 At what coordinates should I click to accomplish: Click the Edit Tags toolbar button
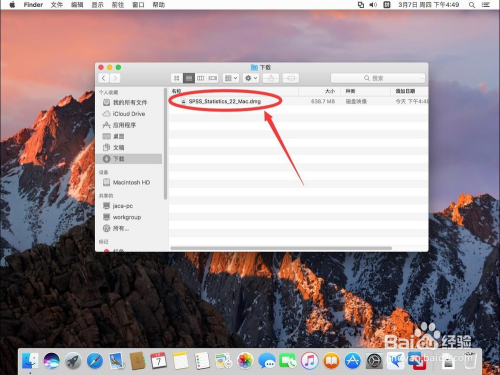(291, 78)
